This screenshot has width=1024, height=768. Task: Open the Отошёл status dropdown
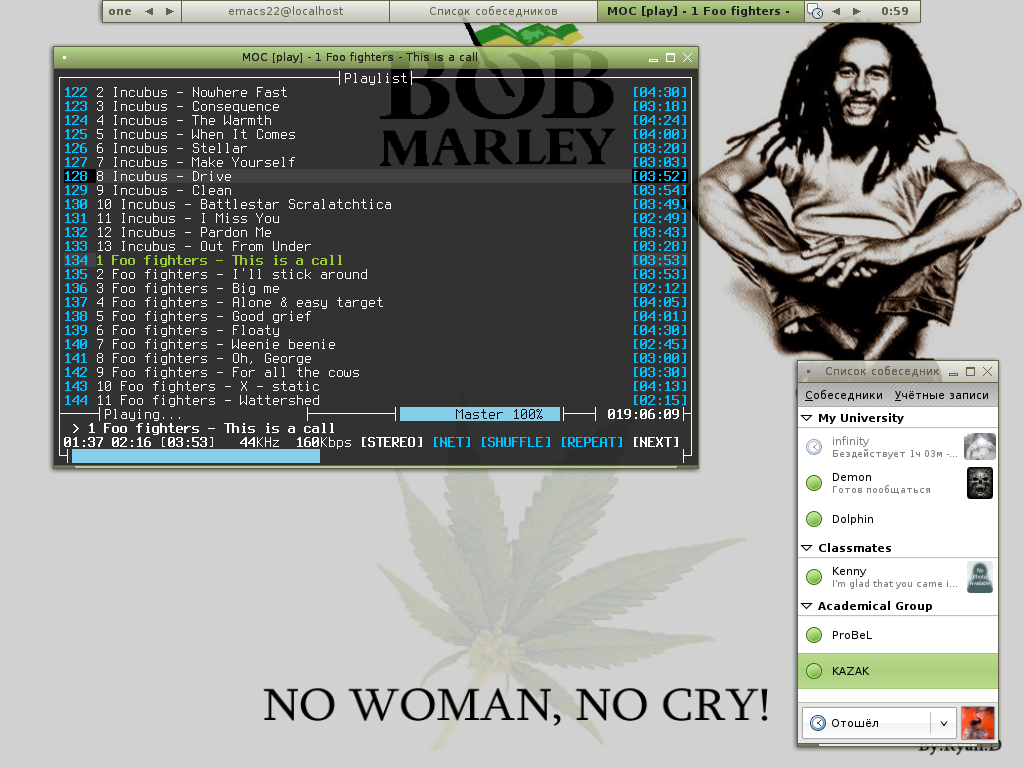pyautogui.click(x=879, y=723)
